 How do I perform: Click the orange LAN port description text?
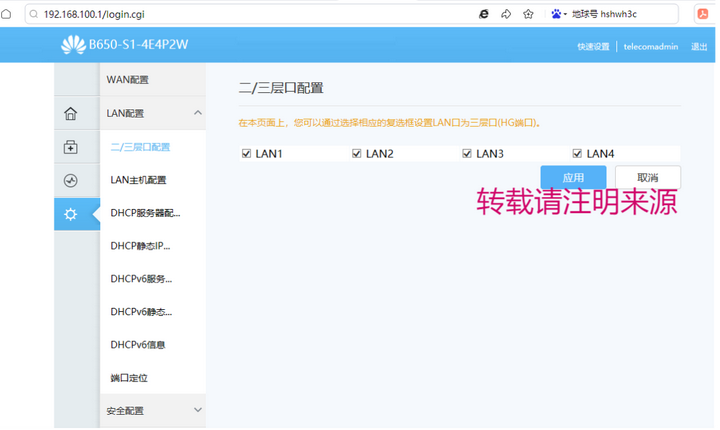tap(390, 123)
